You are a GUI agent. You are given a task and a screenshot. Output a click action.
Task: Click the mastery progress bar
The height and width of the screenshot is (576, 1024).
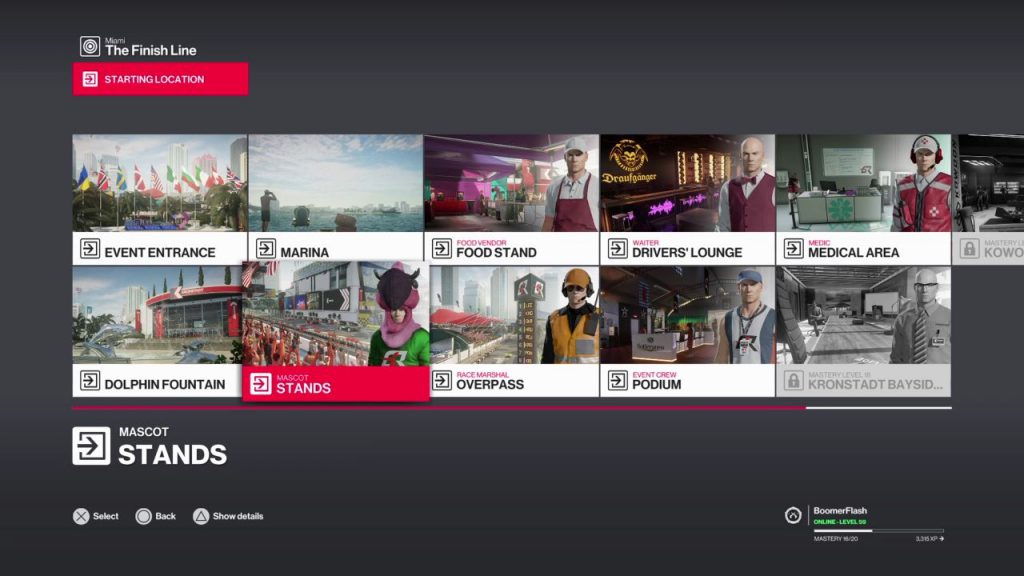pyautogui.click(x=878, y=531)
